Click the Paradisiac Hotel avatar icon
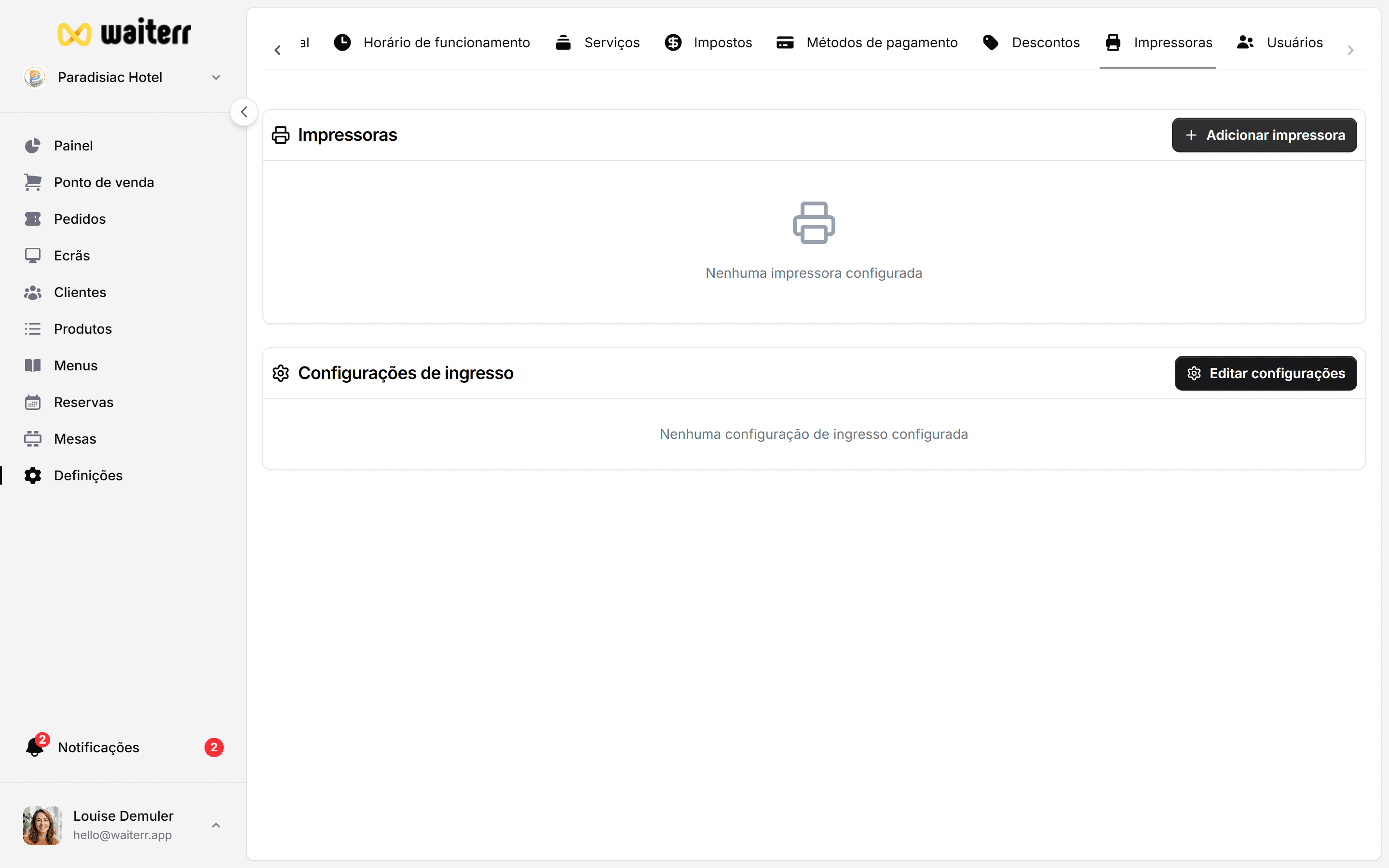The image size is (1389, 868). click(35, 77)
